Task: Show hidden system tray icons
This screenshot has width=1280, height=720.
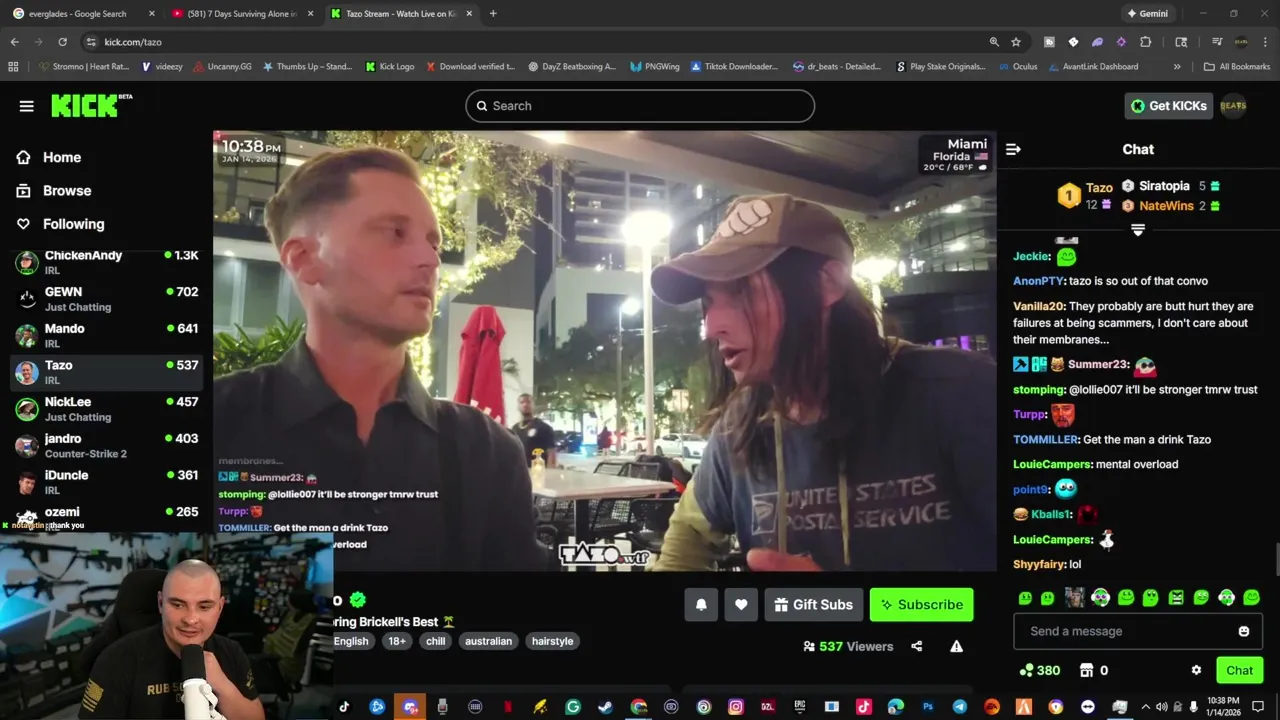Action: point(1145,707)
